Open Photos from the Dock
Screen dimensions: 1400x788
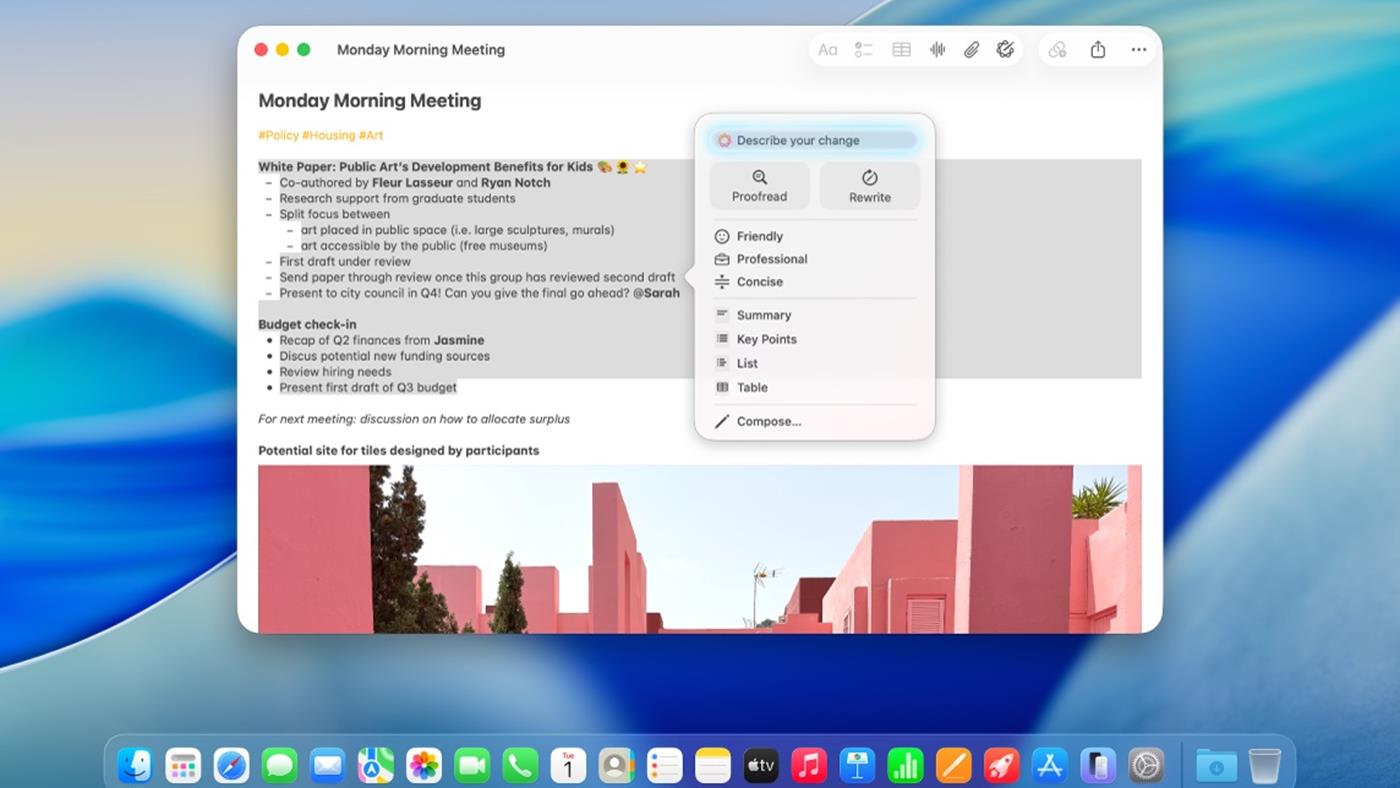coord(424,766)
